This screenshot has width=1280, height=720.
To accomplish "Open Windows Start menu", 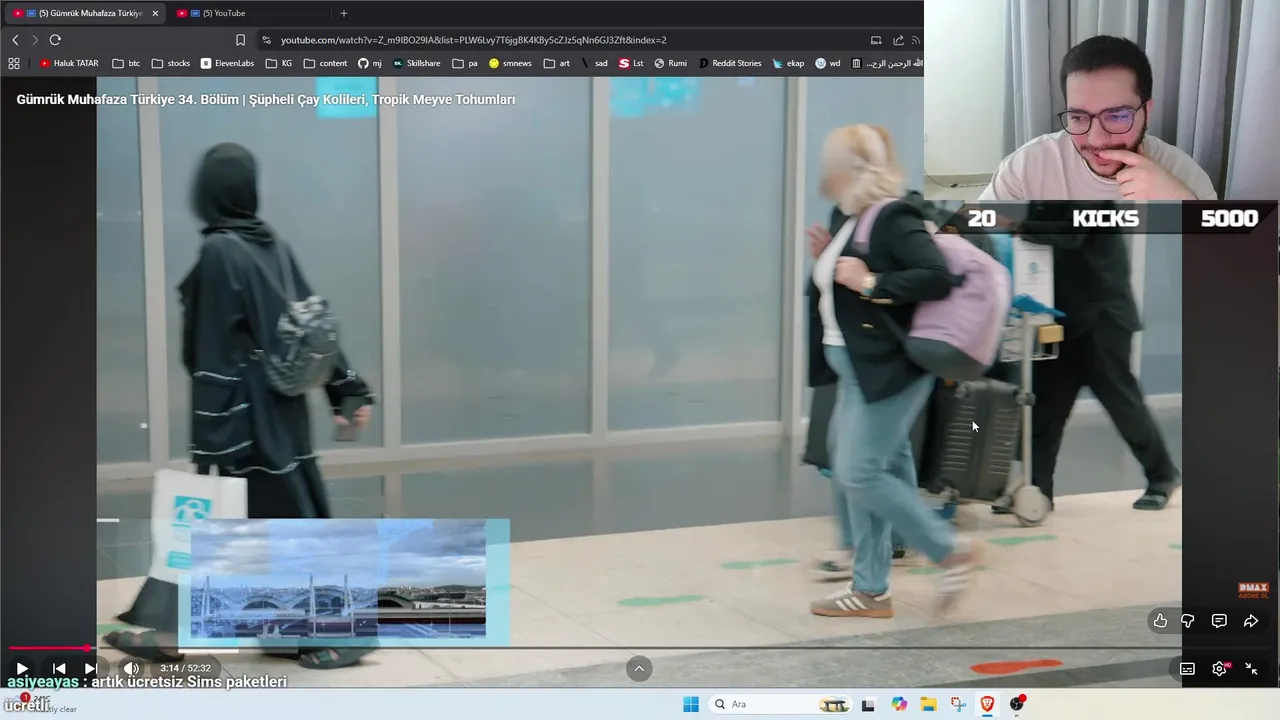I will tap(691, 704).
